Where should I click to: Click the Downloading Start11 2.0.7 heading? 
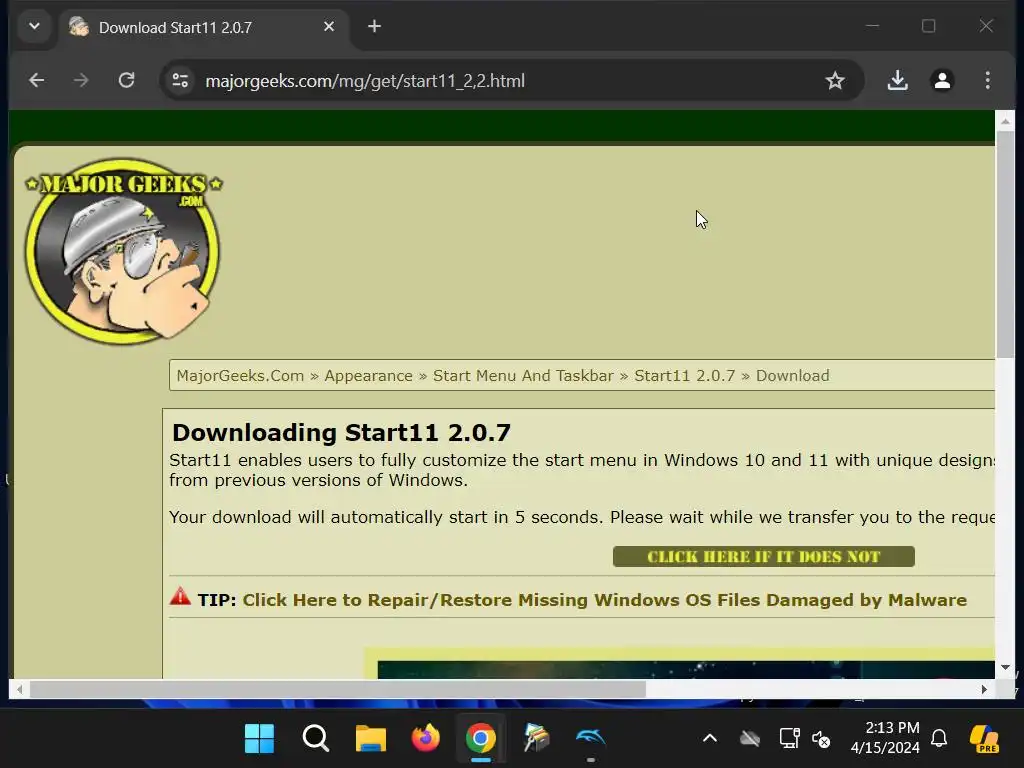[342, 432]
